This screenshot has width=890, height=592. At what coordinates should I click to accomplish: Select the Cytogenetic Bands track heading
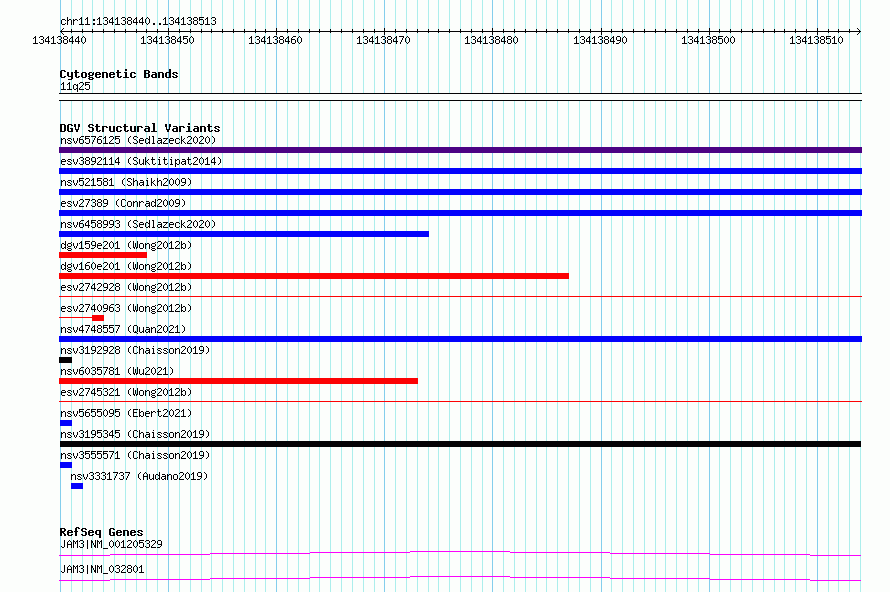pyautogui.click(x=119, y=74)
